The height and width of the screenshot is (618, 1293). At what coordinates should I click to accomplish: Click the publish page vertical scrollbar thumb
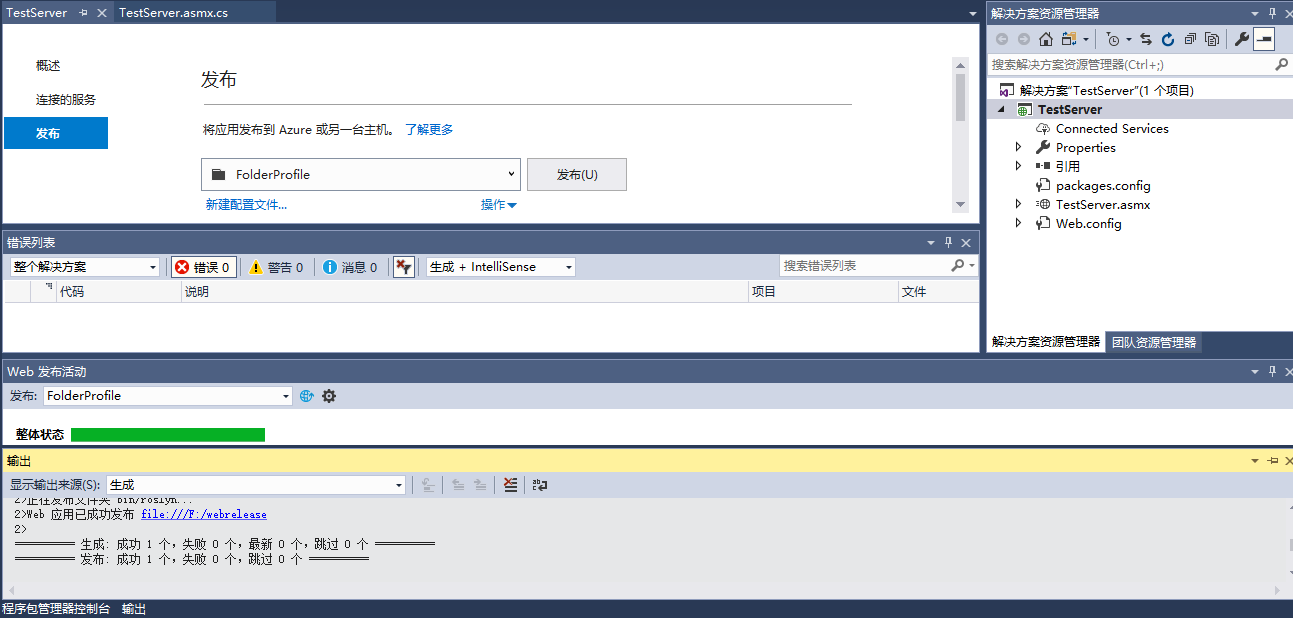pos(961,96)
